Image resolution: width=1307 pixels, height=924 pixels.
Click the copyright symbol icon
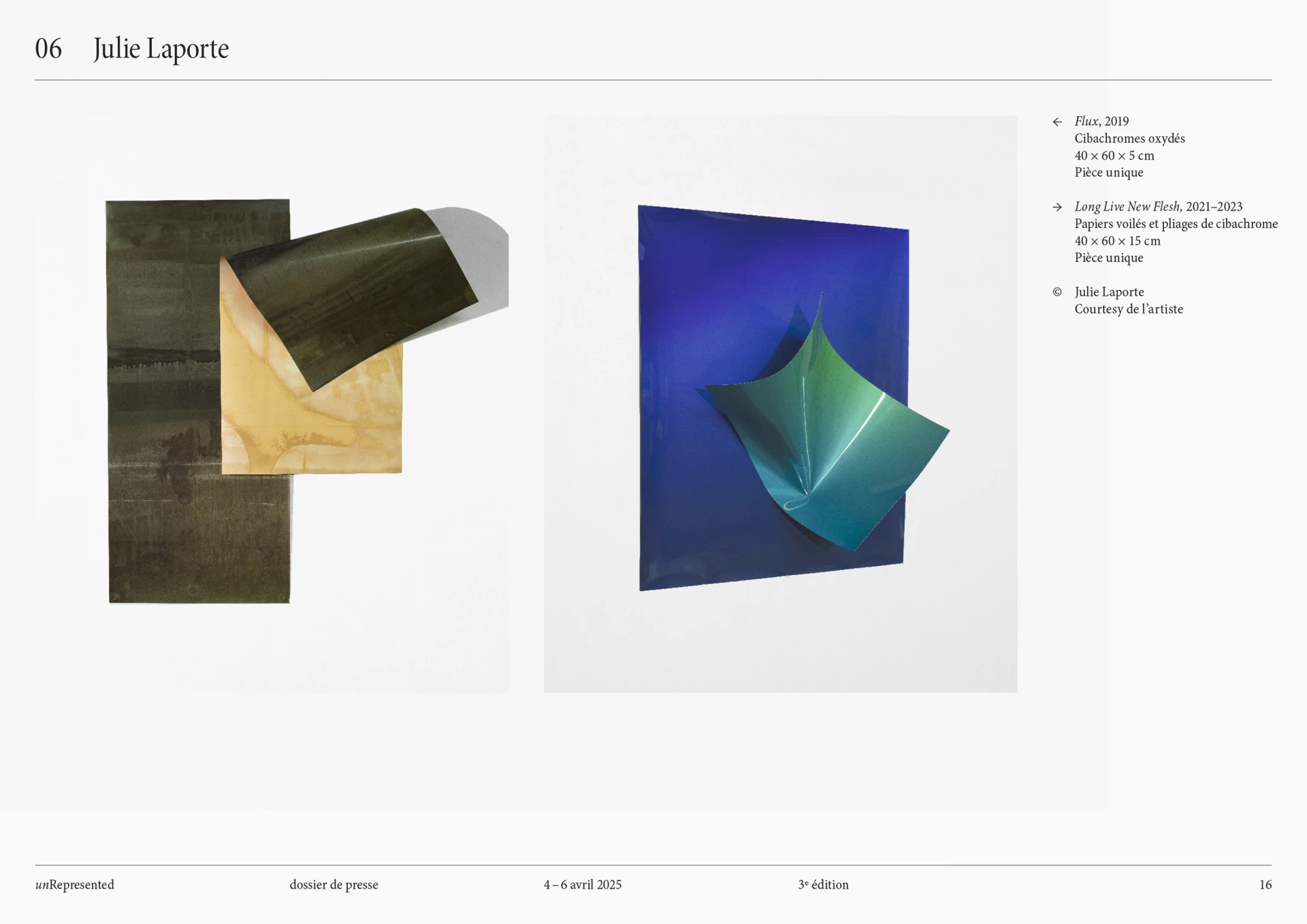point(1057,292)
